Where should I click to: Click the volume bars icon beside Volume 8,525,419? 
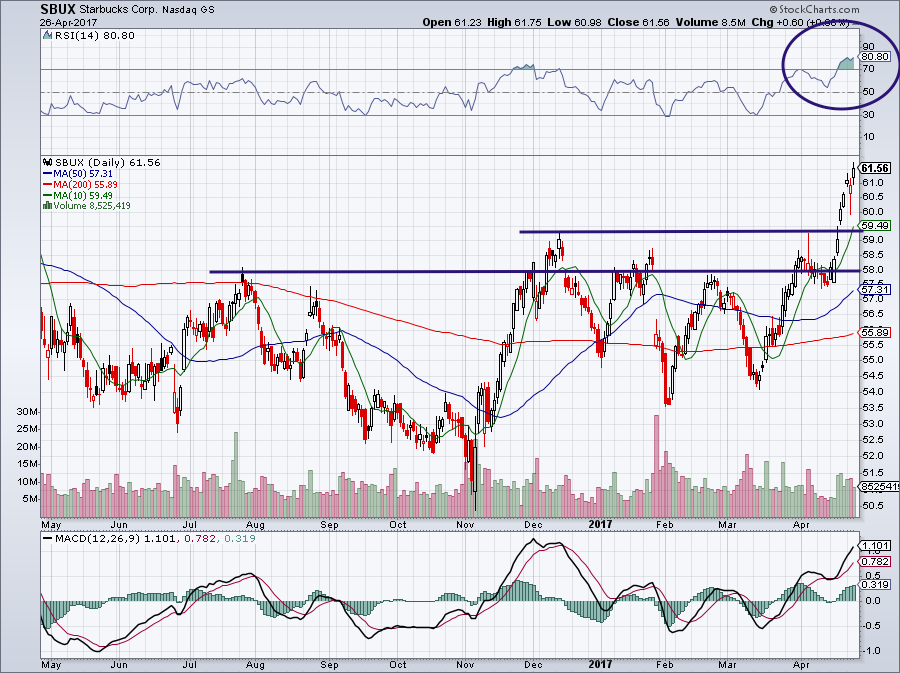tap(48, 205)
